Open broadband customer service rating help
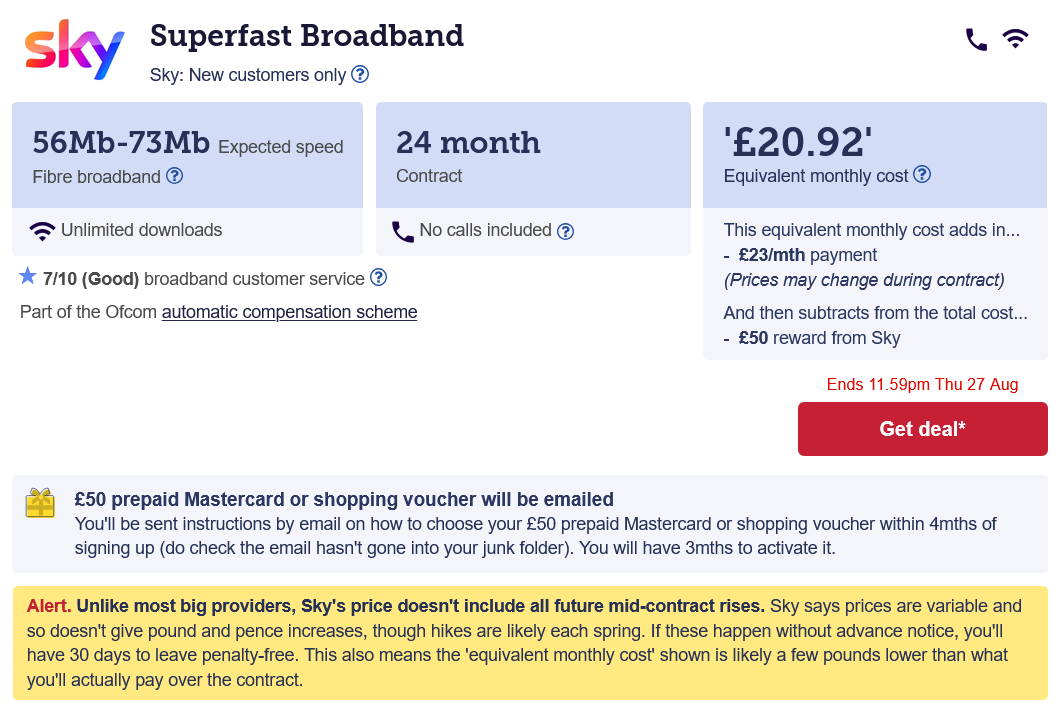The image size is (1060, 712). click(379, 277)
